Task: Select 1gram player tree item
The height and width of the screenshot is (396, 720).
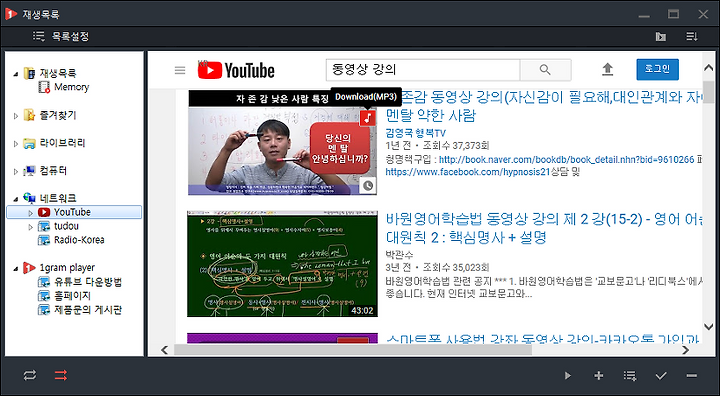Action: tap(59, 267)
